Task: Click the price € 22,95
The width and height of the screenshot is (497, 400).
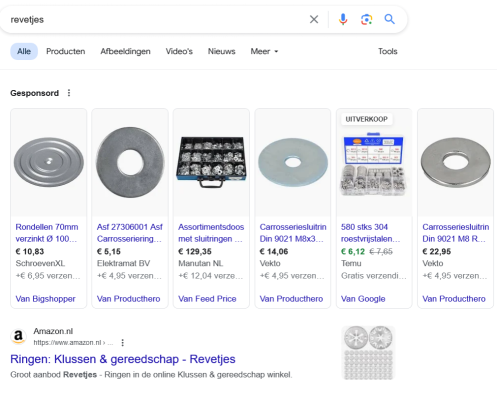Action: click(436, 251)
